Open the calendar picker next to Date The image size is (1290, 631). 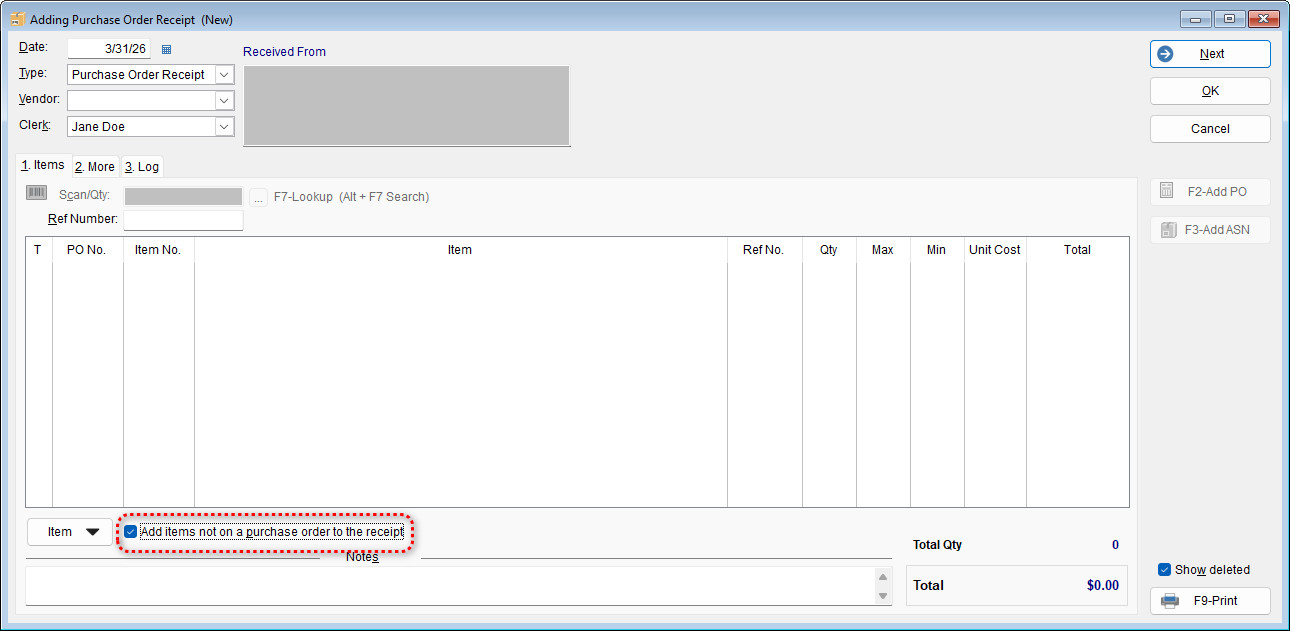[167, 49]
